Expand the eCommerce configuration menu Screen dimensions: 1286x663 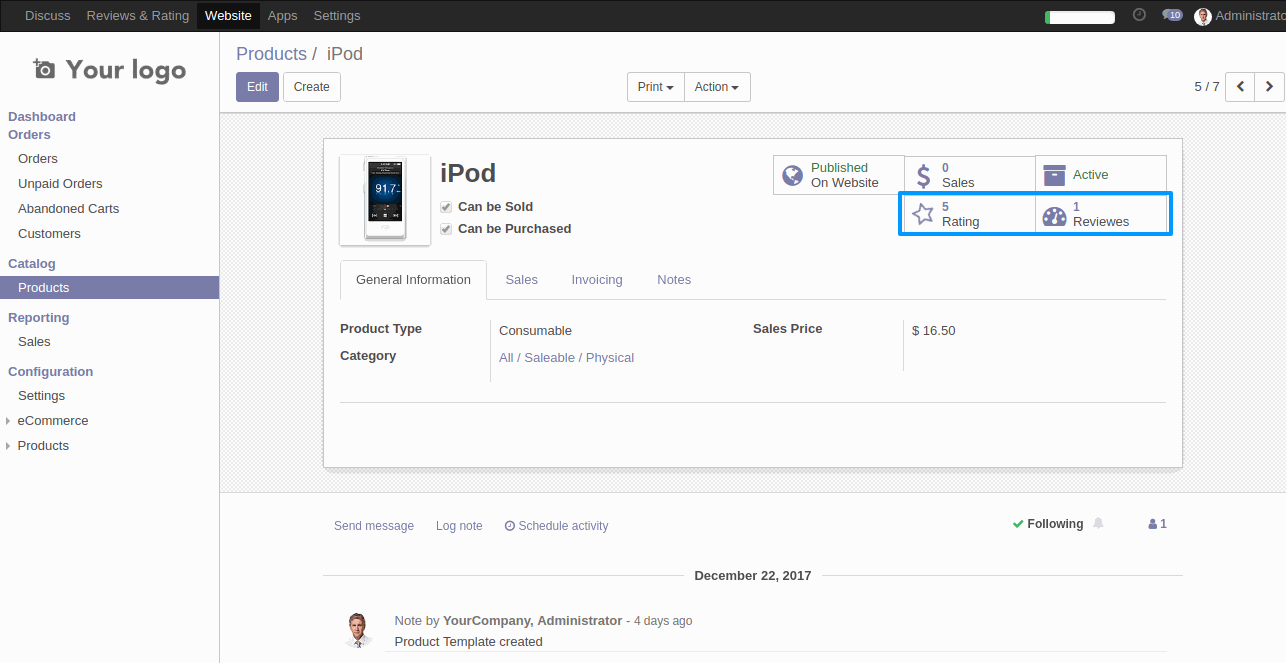(x=53, y=421)
